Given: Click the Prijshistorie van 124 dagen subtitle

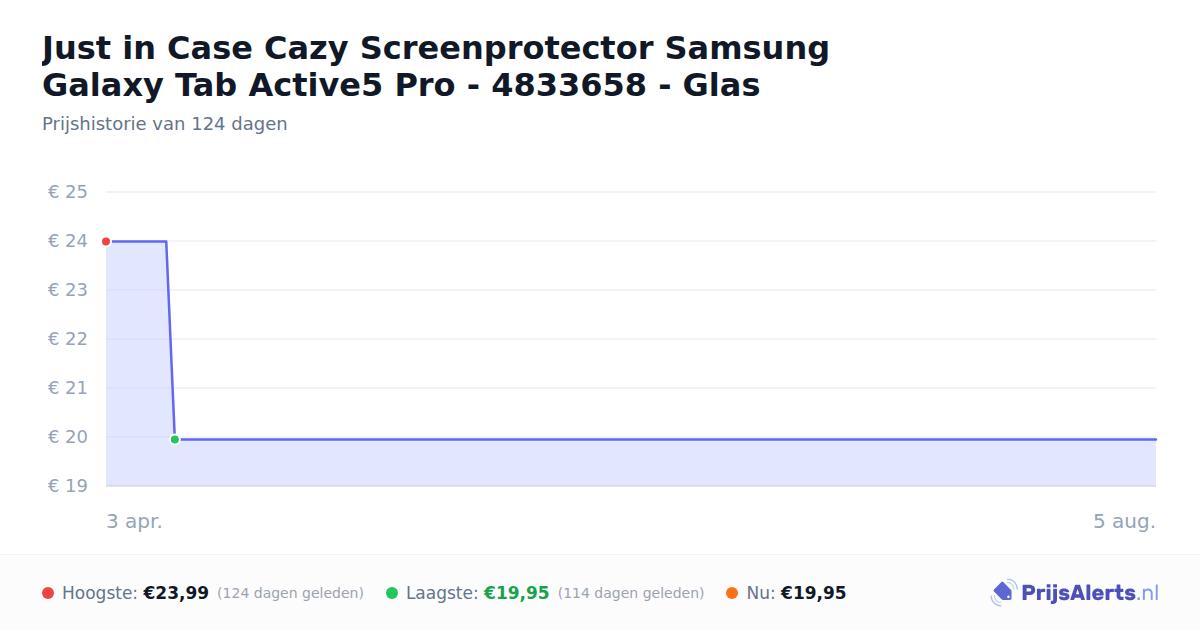Looking at the screenshot, I should [165, 124].
